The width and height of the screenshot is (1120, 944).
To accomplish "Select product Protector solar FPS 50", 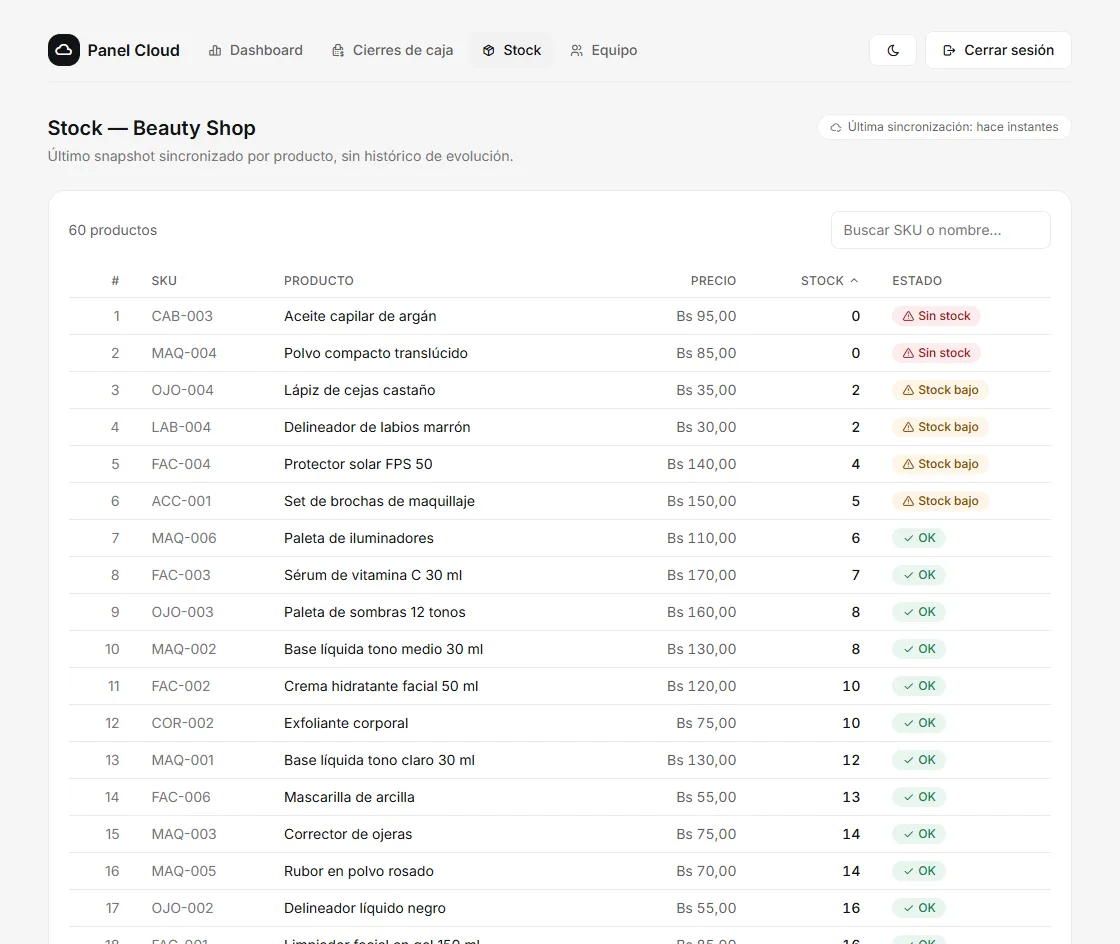I will pos(358,464).
